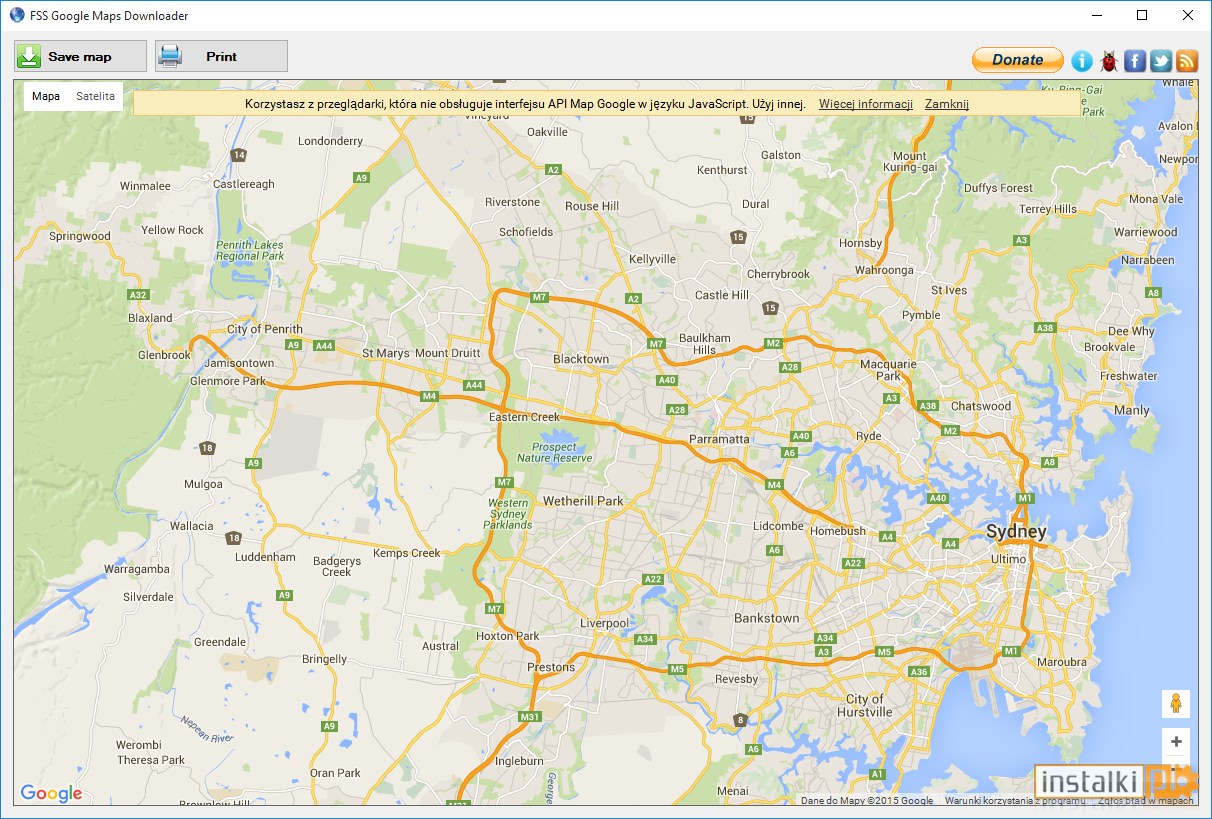The height and width of the screenshot is (819, 1212).
Task: Click the Macquarie Park label
Action: pyautogui.click(x=888, y=370)
